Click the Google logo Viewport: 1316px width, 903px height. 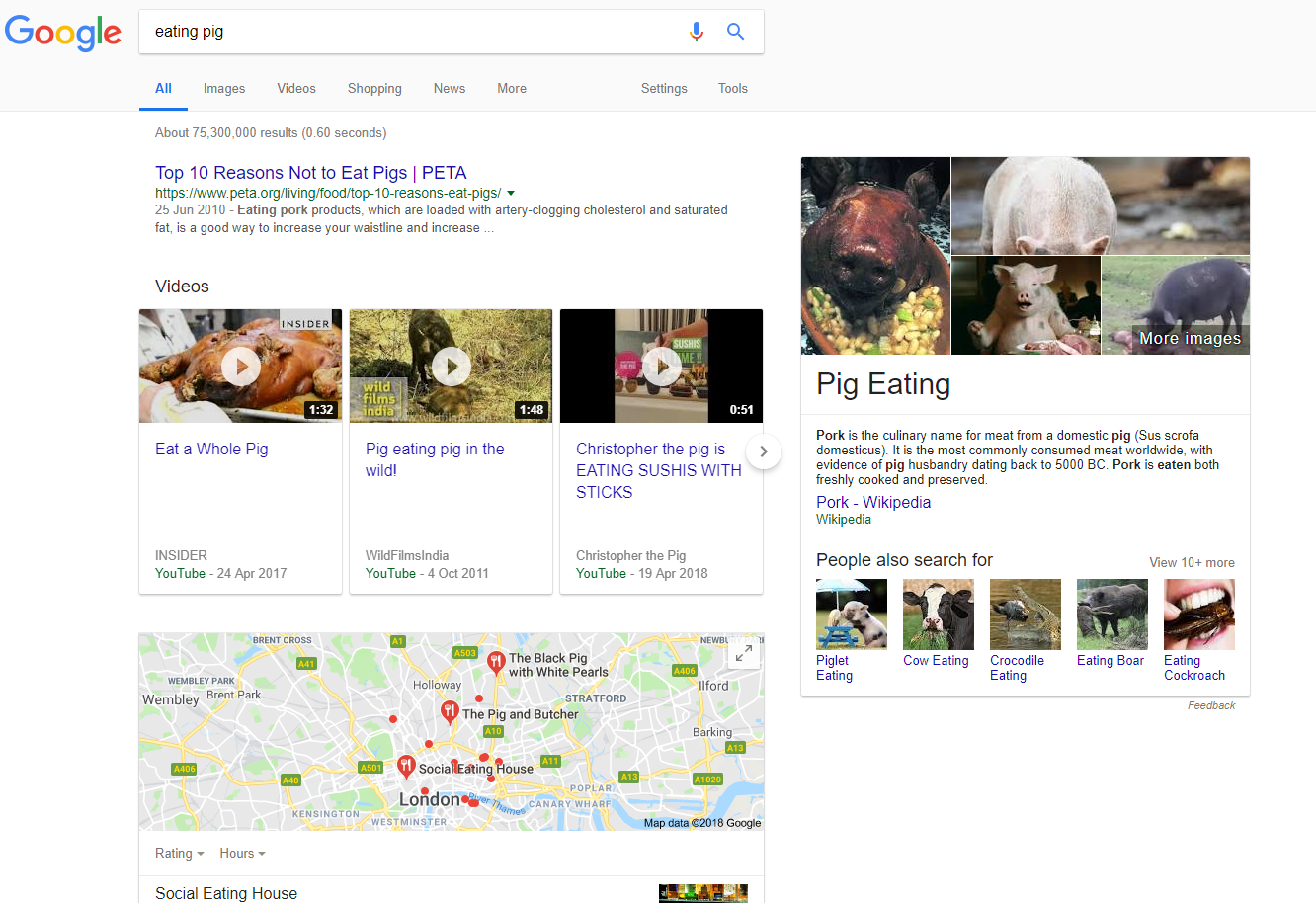coord(63,33)
